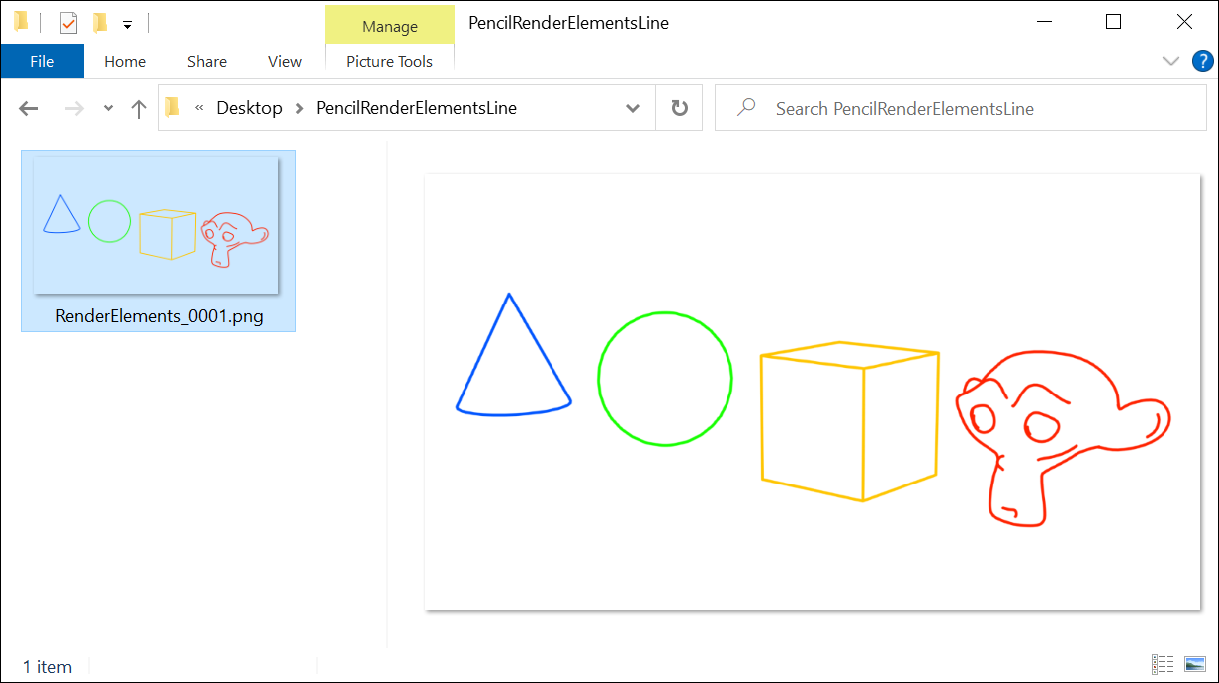Viewport: 1219px width, 683px height.
Task: Switch to Details view in the status bar
Action: coord(1162,664)
